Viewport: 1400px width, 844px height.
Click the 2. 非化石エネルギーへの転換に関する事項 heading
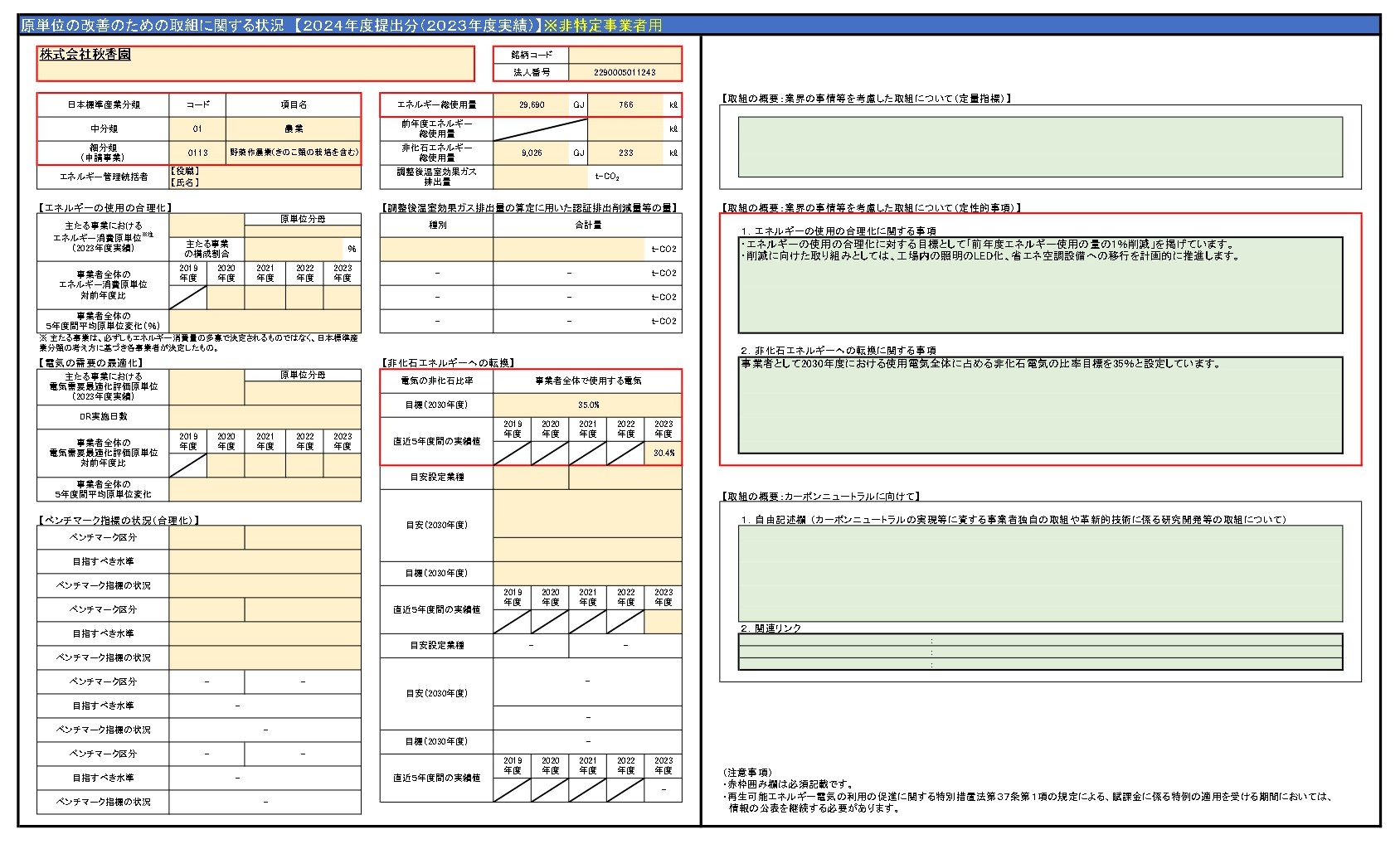click(x=838, y=351)
